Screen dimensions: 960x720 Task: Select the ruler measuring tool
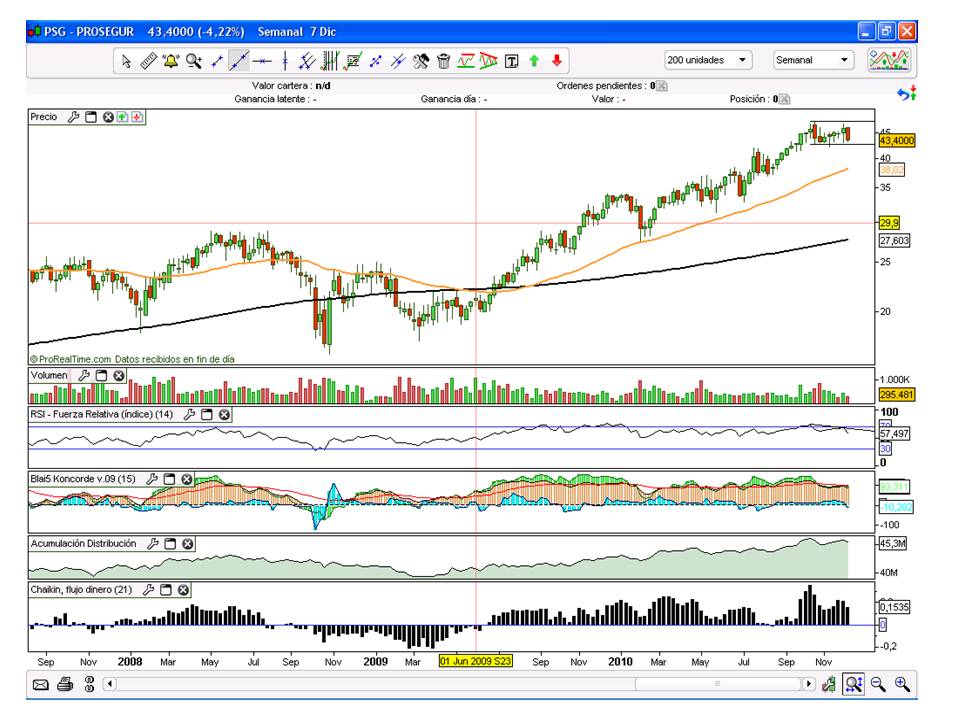tap(149, 61)
